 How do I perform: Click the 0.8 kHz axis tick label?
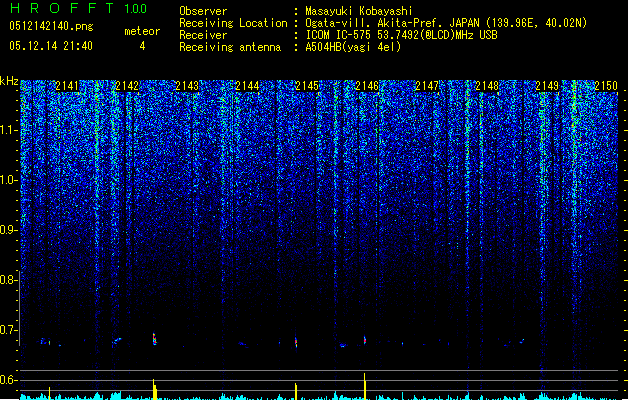[9, 280]
